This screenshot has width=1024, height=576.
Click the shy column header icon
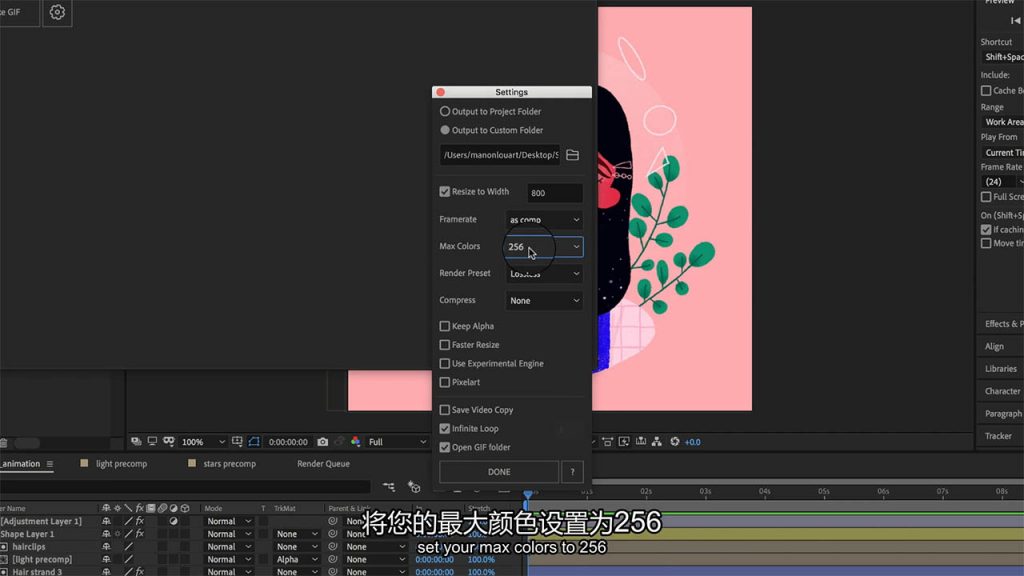pos(106,508)
